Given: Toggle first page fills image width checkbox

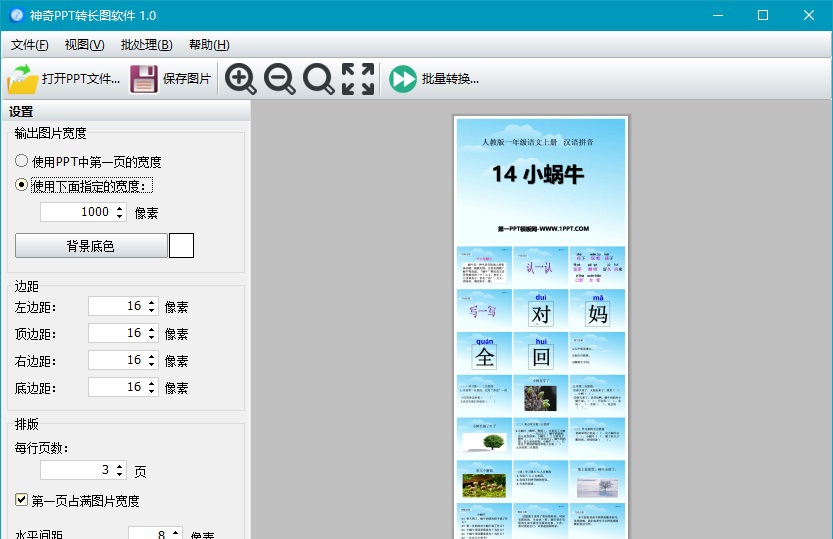Looking at the screenshot, I should (22, 500).
